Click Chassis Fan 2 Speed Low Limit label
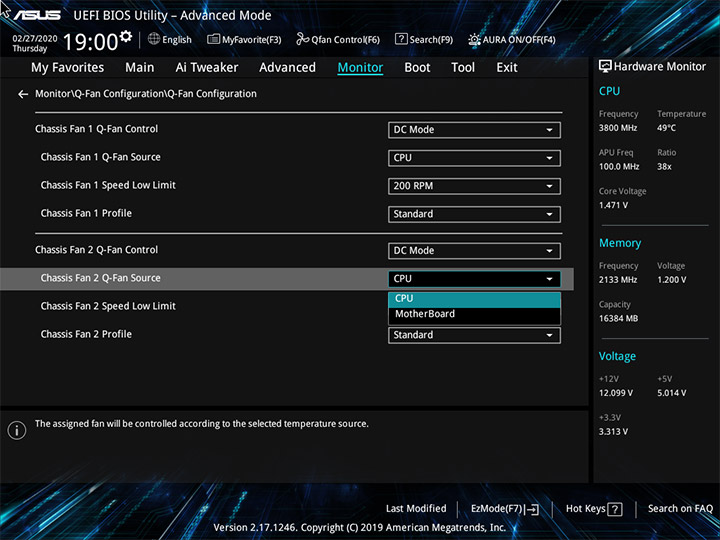720x540 pixels. (108, 306)
